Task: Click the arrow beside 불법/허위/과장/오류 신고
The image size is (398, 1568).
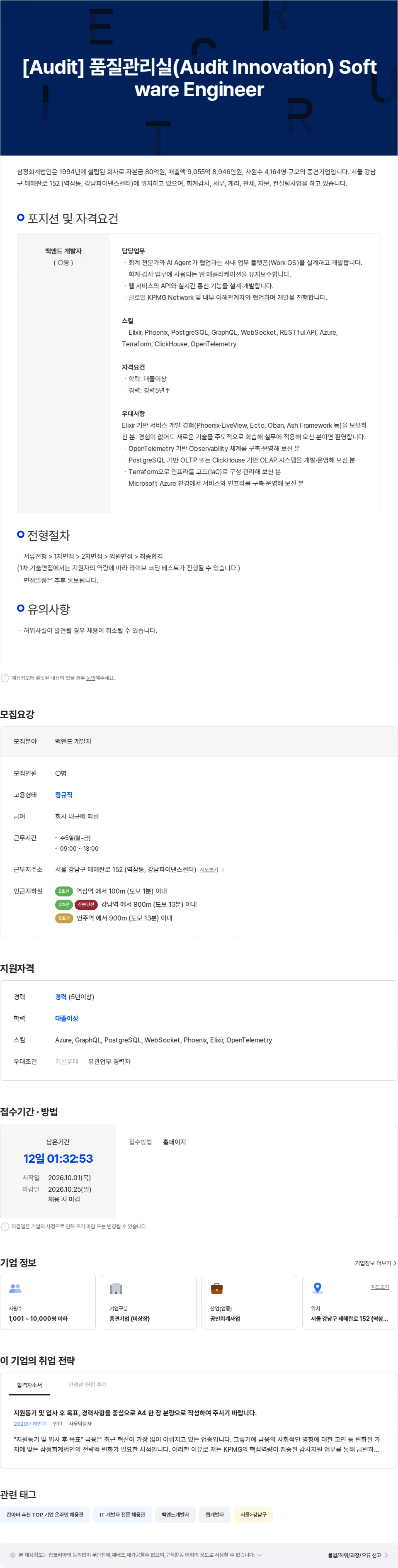Action: pyautogui.click(x=386, y=1555)
